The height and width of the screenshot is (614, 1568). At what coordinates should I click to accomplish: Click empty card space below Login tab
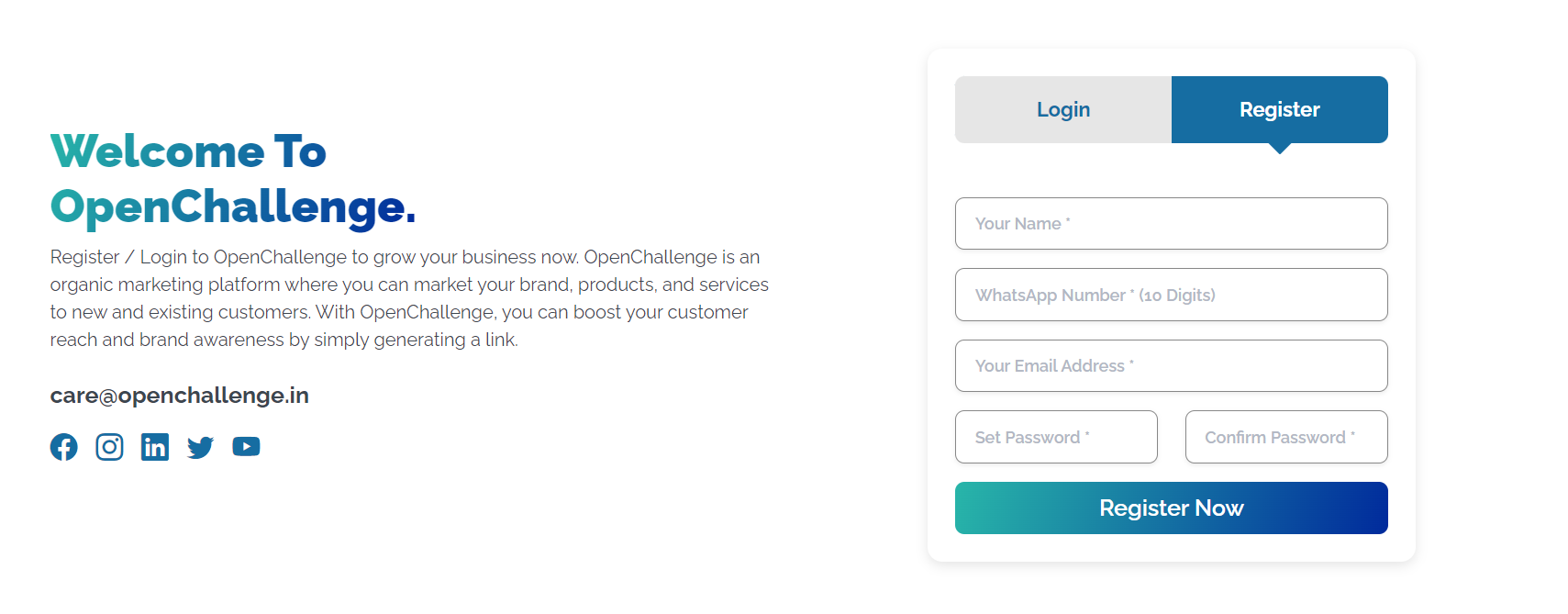point(1063,171)
